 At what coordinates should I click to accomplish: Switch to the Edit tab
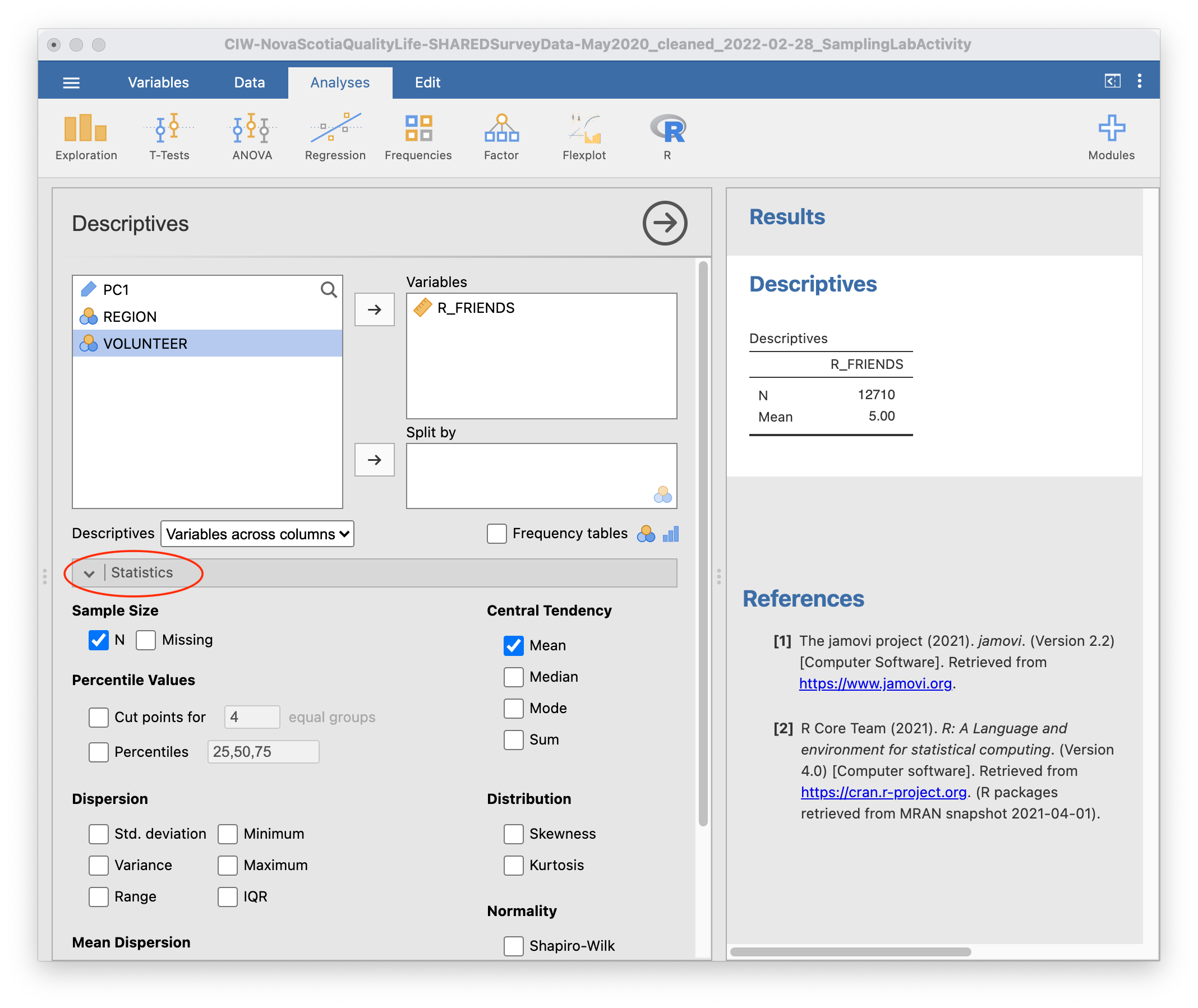427,82
